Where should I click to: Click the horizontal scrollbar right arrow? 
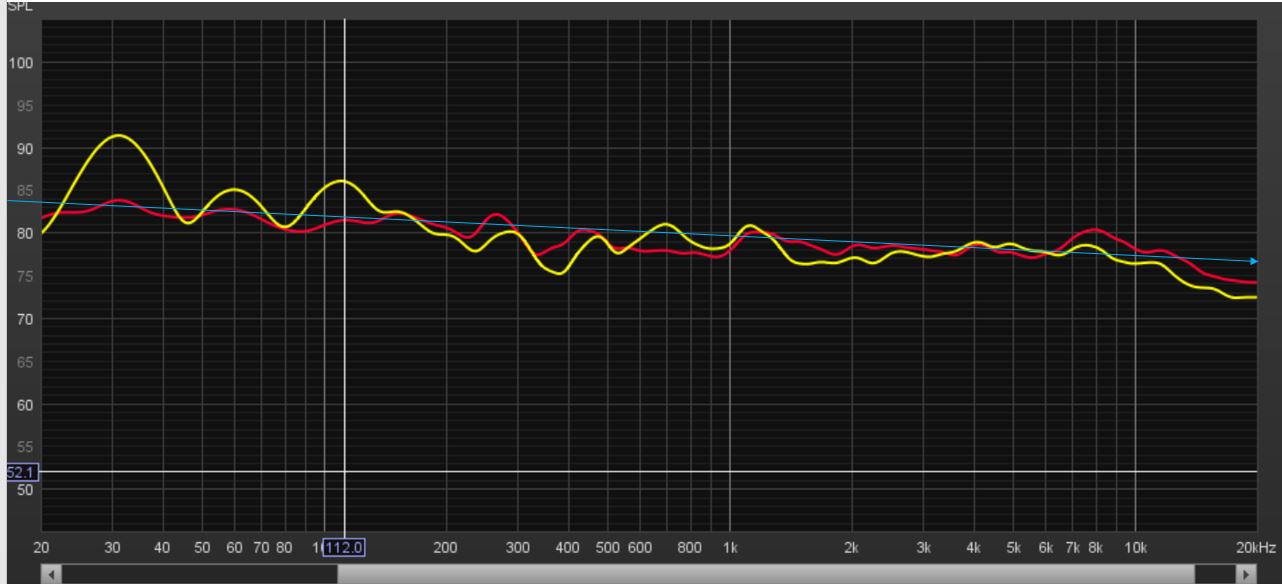1244,575
